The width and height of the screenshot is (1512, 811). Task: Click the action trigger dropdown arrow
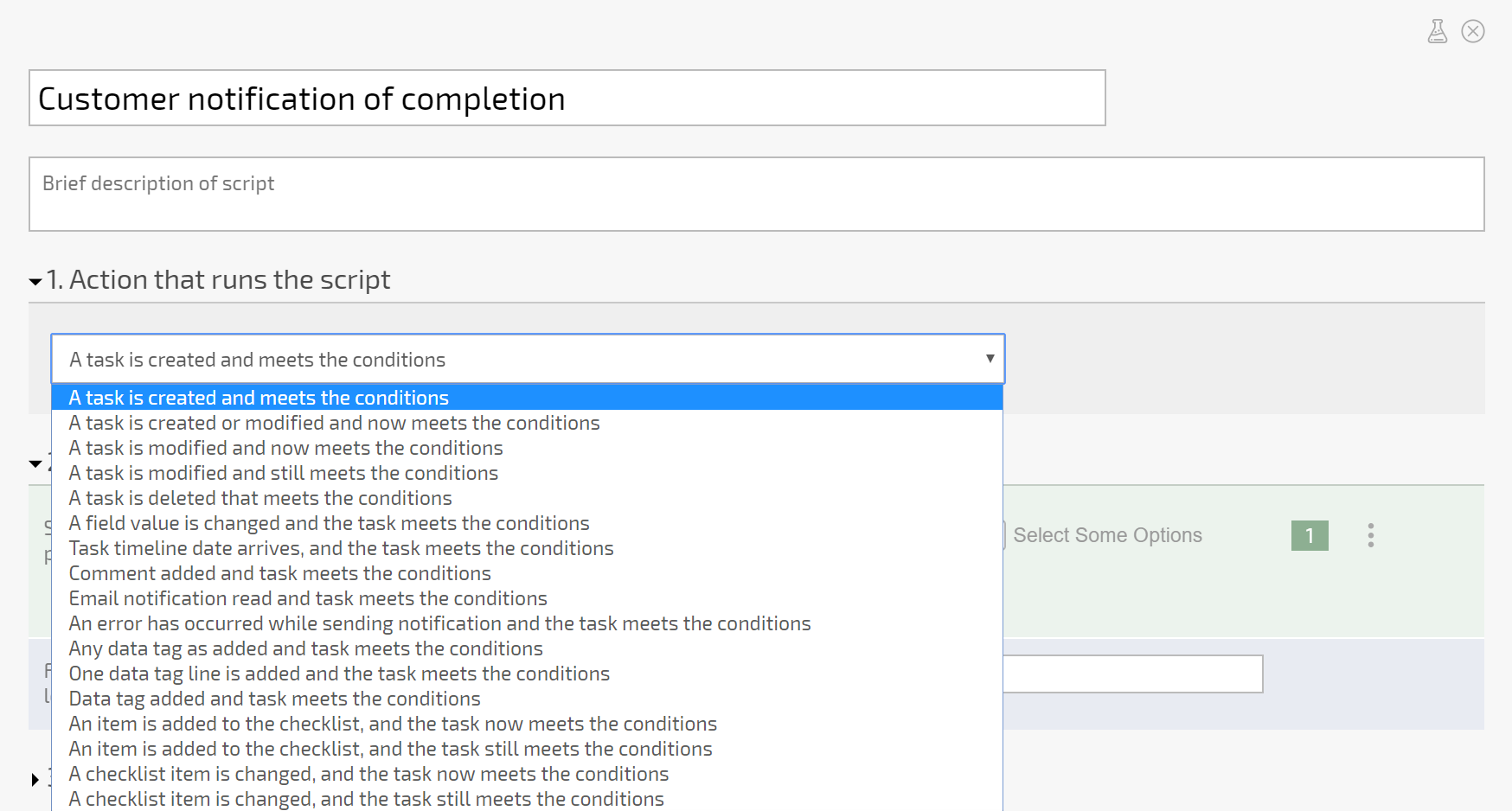tap(990, 359)
